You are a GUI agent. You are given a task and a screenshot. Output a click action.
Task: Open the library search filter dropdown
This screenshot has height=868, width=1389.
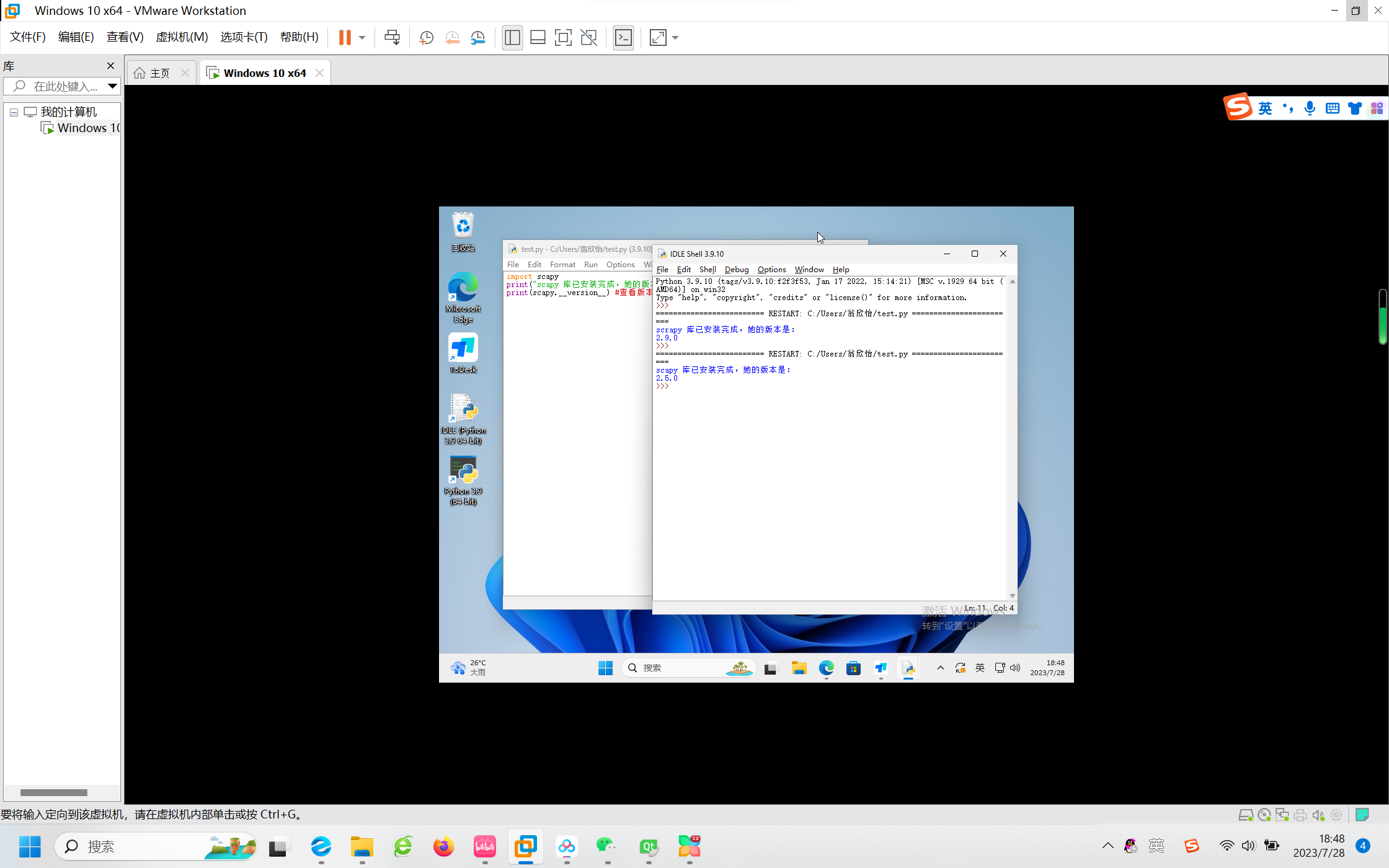coord(112,86)
